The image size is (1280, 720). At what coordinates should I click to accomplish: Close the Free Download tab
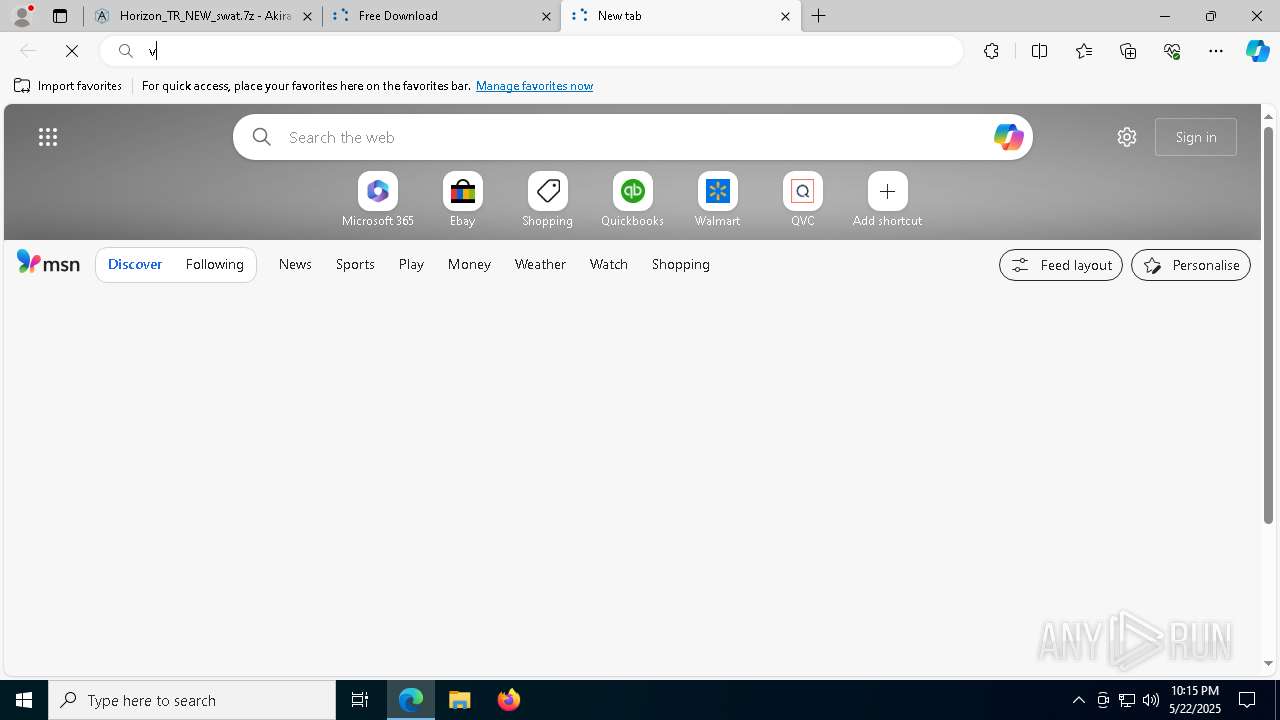pyautogui.click(x=547, y=16)
